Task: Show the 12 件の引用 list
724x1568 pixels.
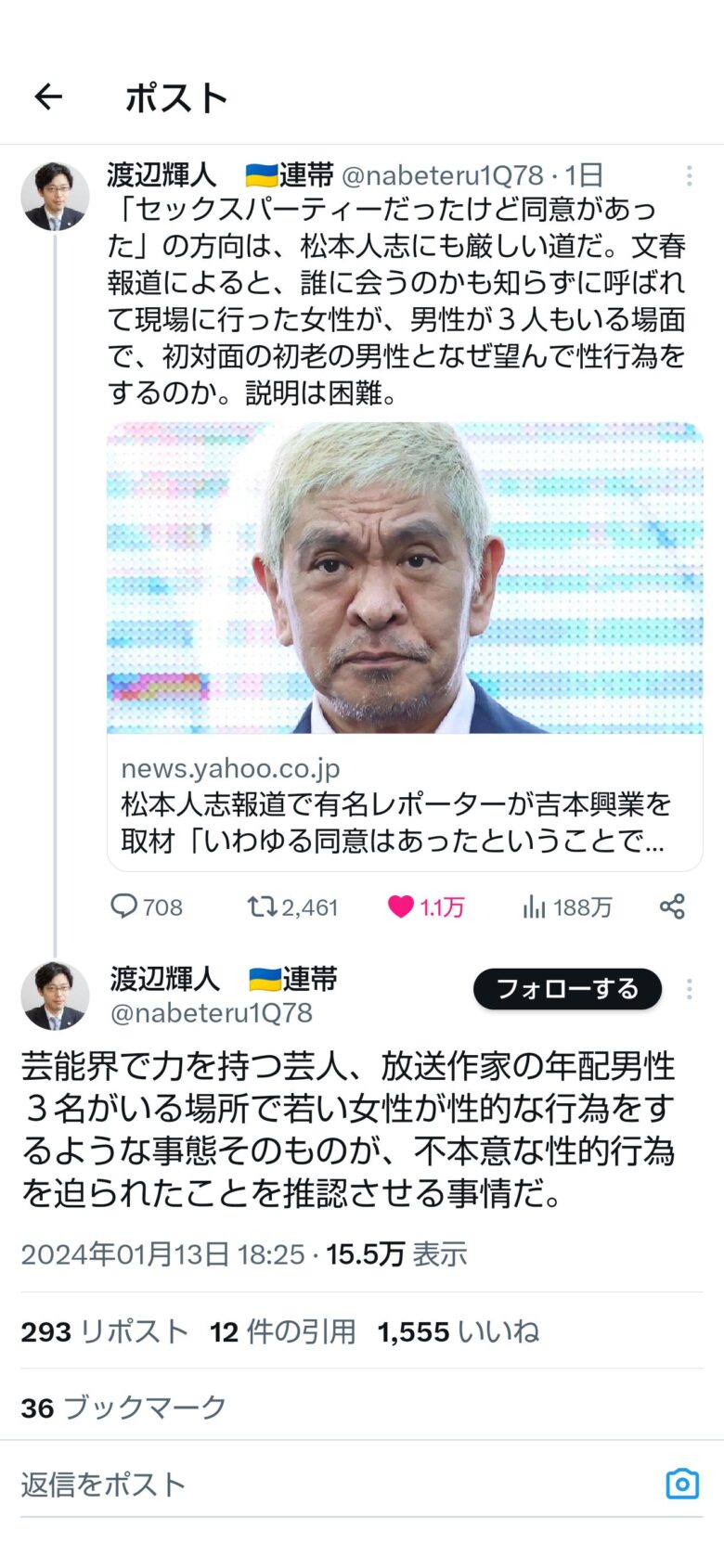Action: [283, 1331]
